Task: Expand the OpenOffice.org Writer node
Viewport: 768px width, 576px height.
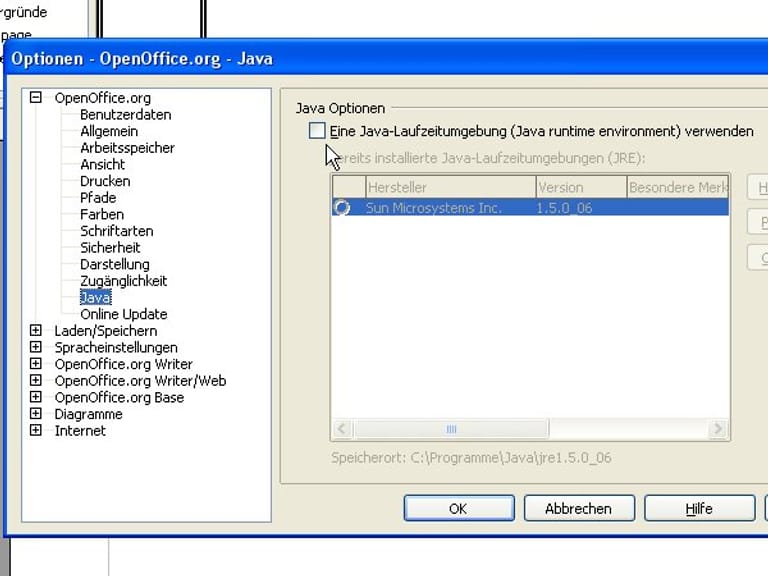Action: click(x=35, y=363)
